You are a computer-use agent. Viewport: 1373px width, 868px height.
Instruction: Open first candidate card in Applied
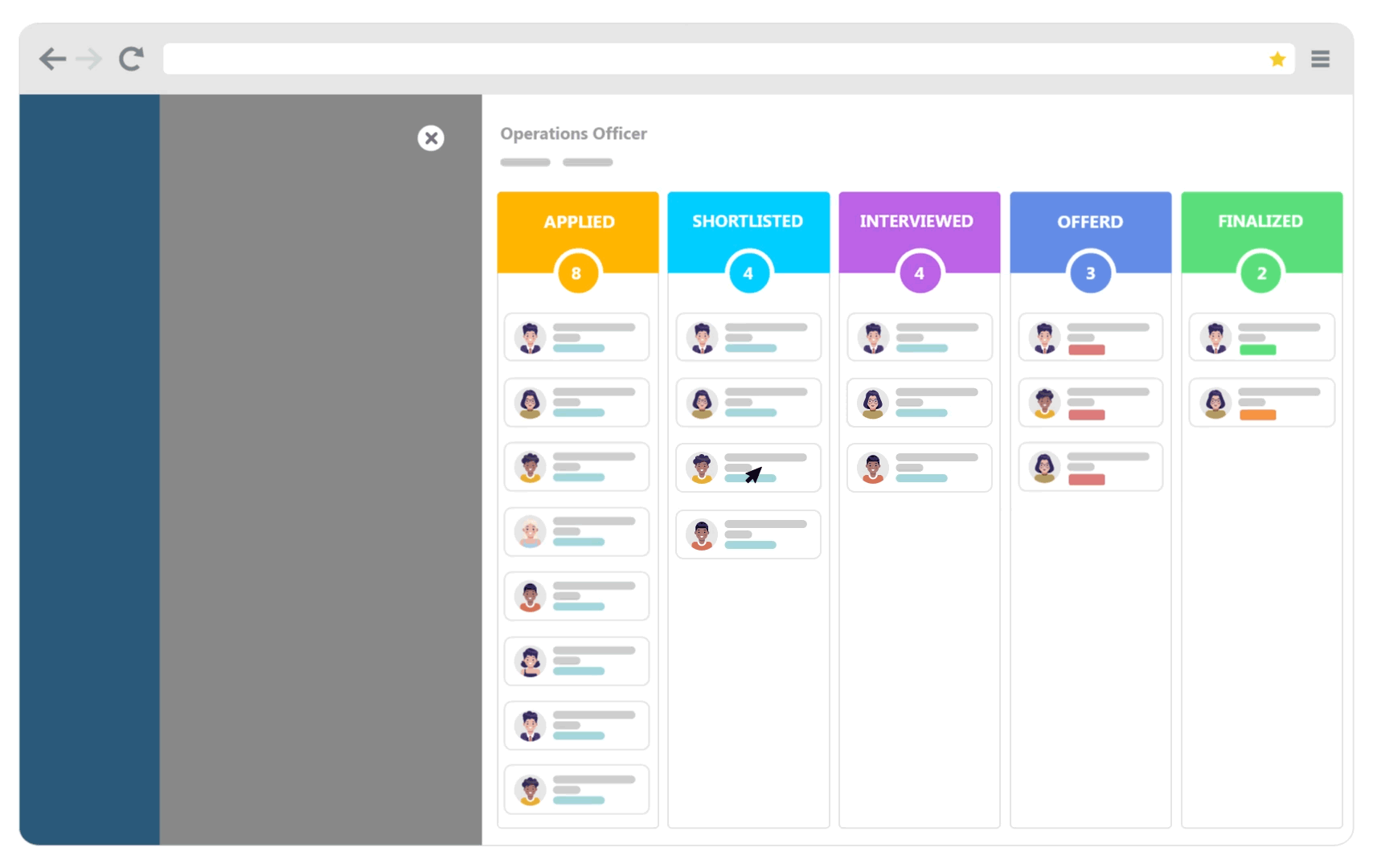(576, 338)
